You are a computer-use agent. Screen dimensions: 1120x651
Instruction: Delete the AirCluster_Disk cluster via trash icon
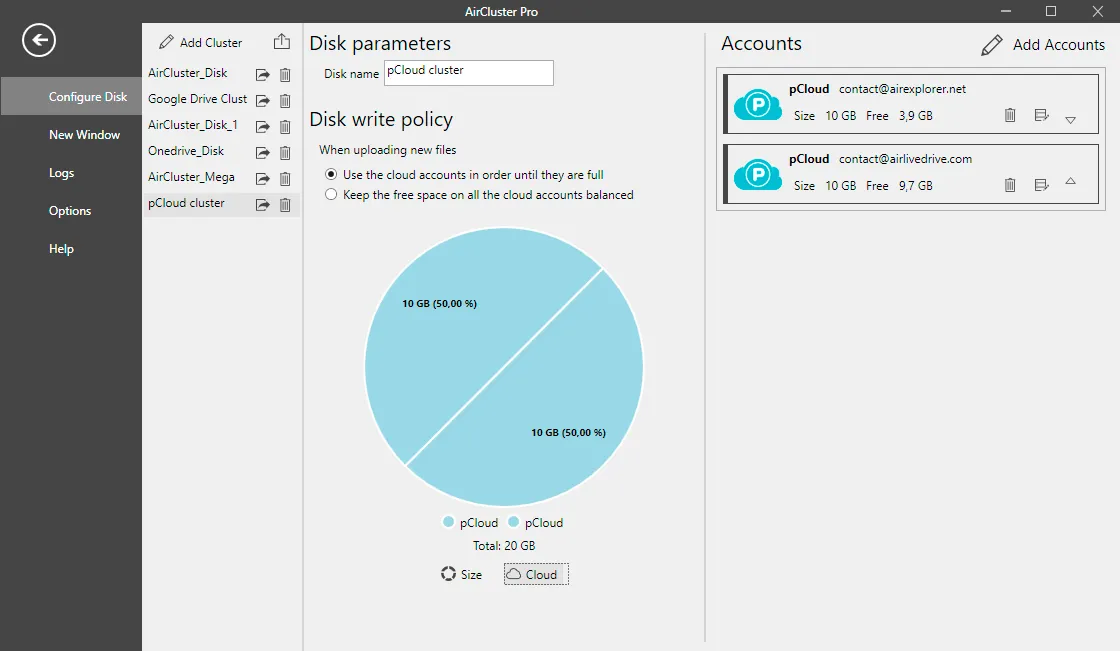tap(285, 74)
